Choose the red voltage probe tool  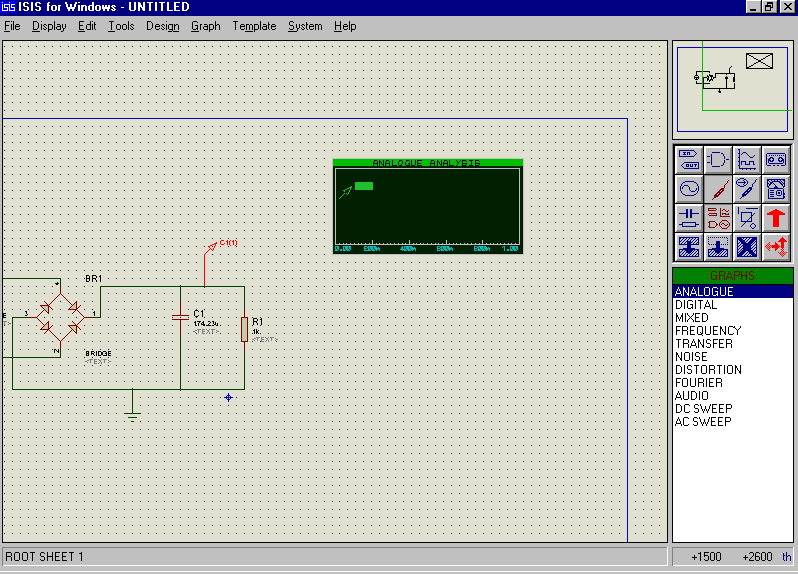pyautogui.click(x=717, y=188)
